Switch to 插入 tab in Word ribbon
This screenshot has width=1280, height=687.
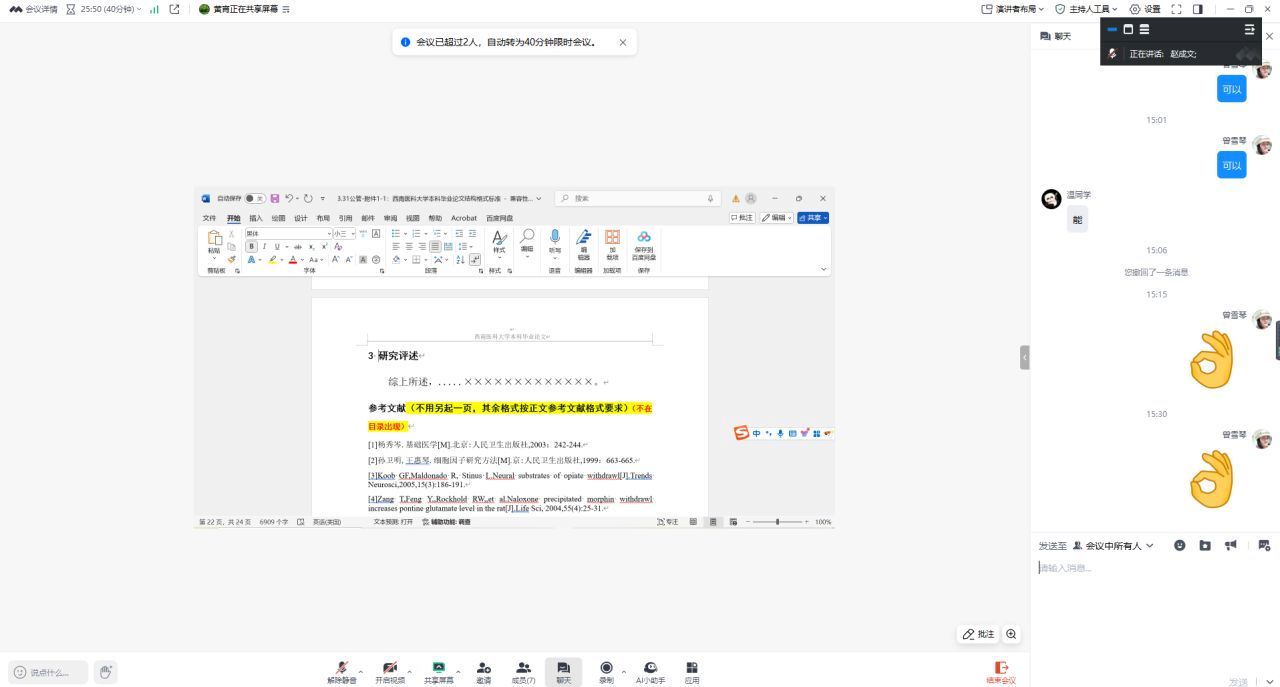[256, 218]
